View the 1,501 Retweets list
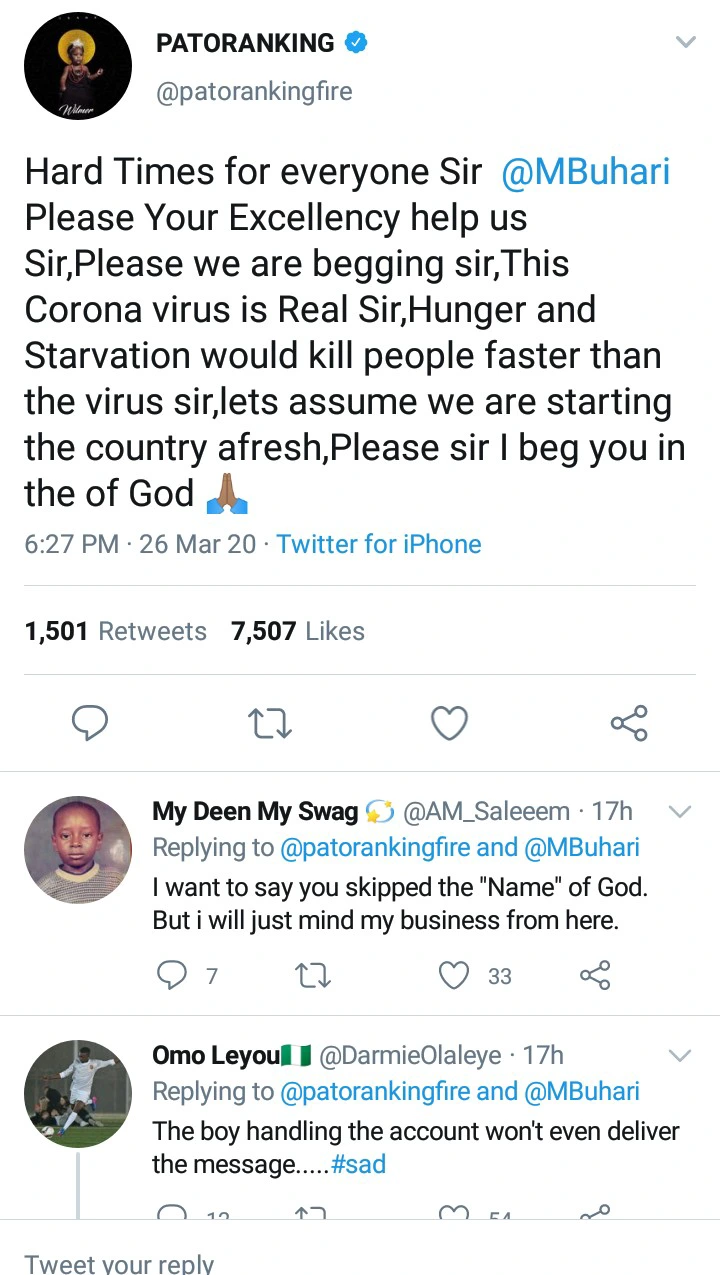Screen dimensions: 720x1275 click(x=115, y=631)
